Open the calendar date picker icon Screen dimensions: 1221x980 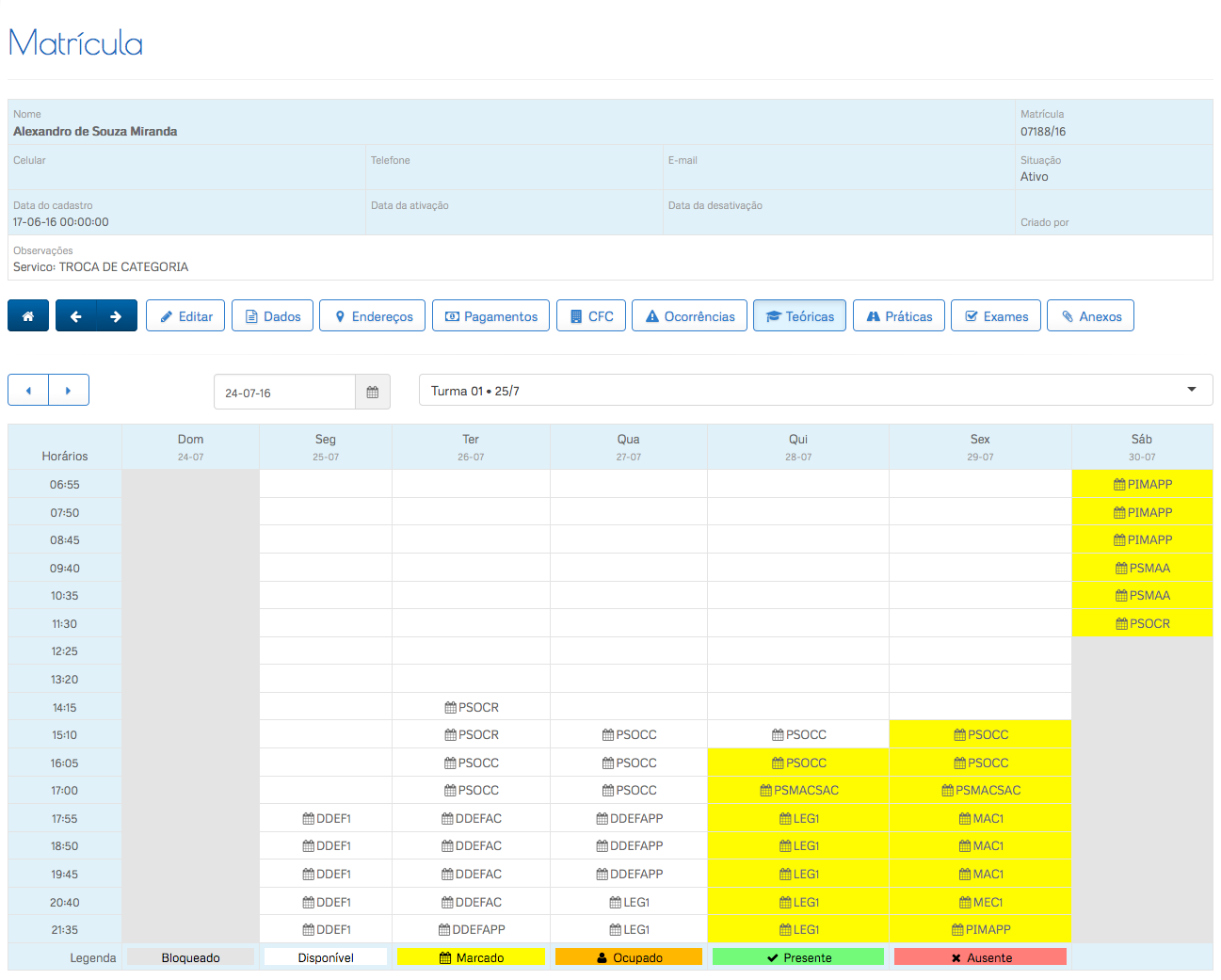[372, 393]
